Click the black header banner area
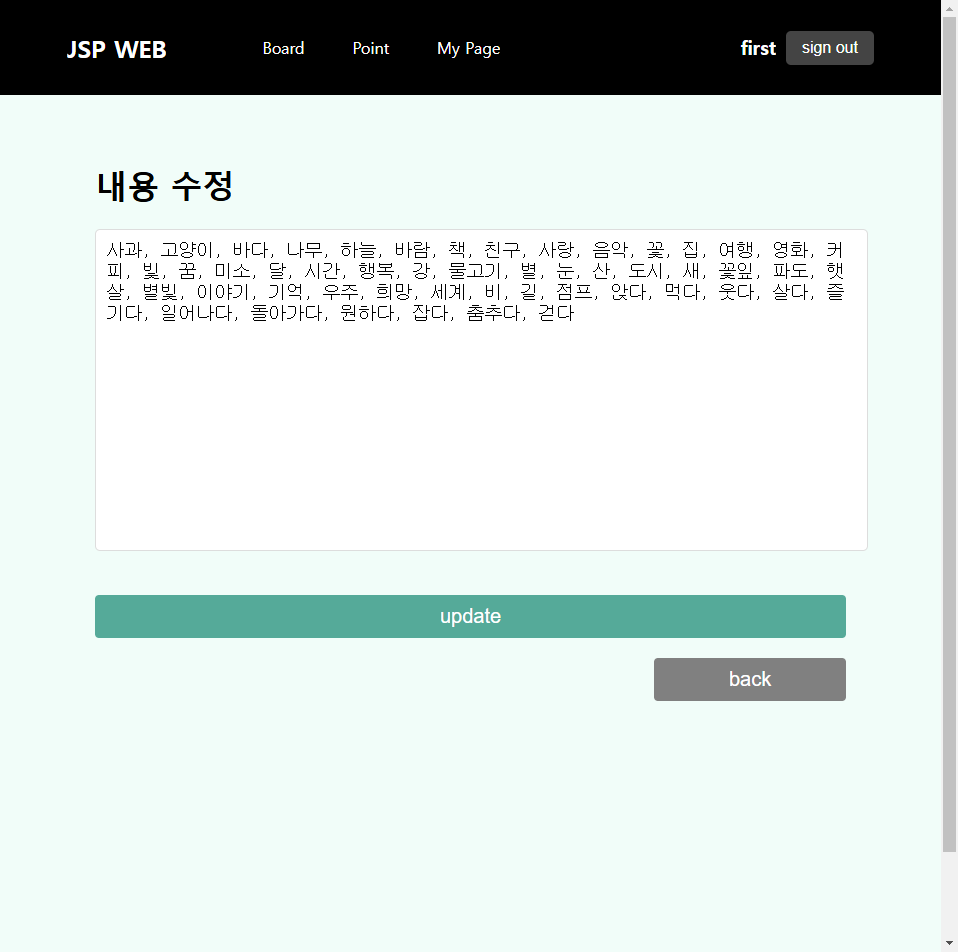 [600, 47]
